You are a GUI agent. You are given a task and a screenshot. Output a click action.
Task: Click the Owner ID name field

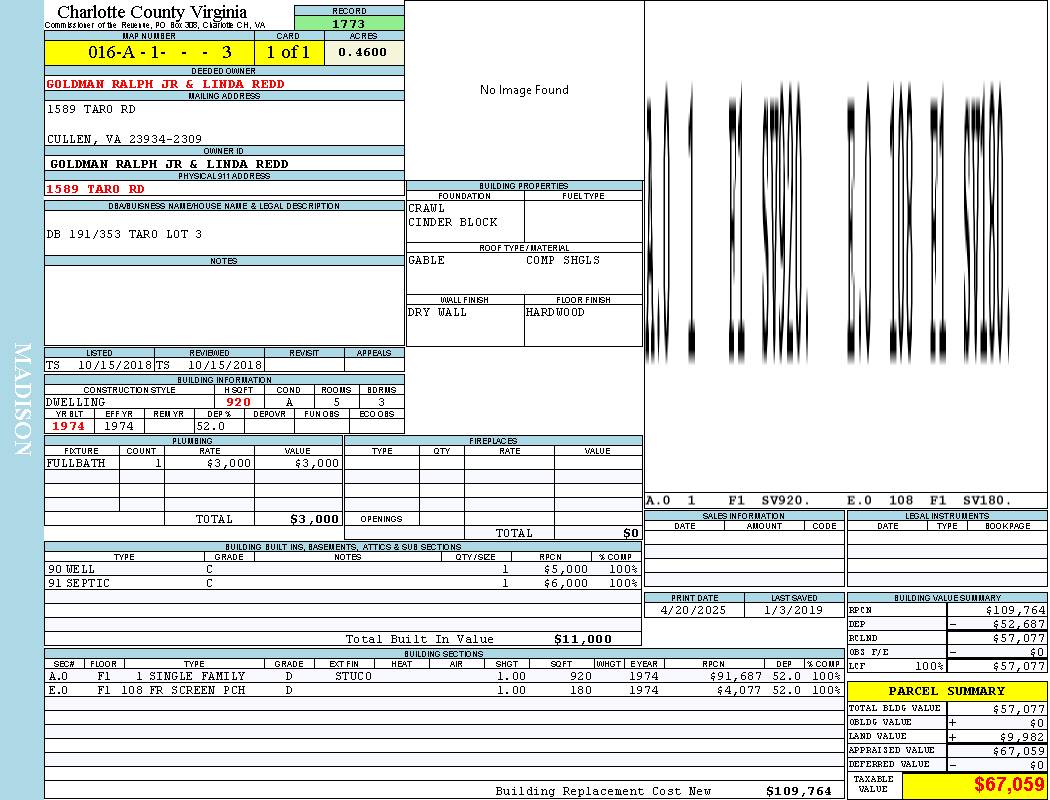pyautogui.click(x=224, y=163)
